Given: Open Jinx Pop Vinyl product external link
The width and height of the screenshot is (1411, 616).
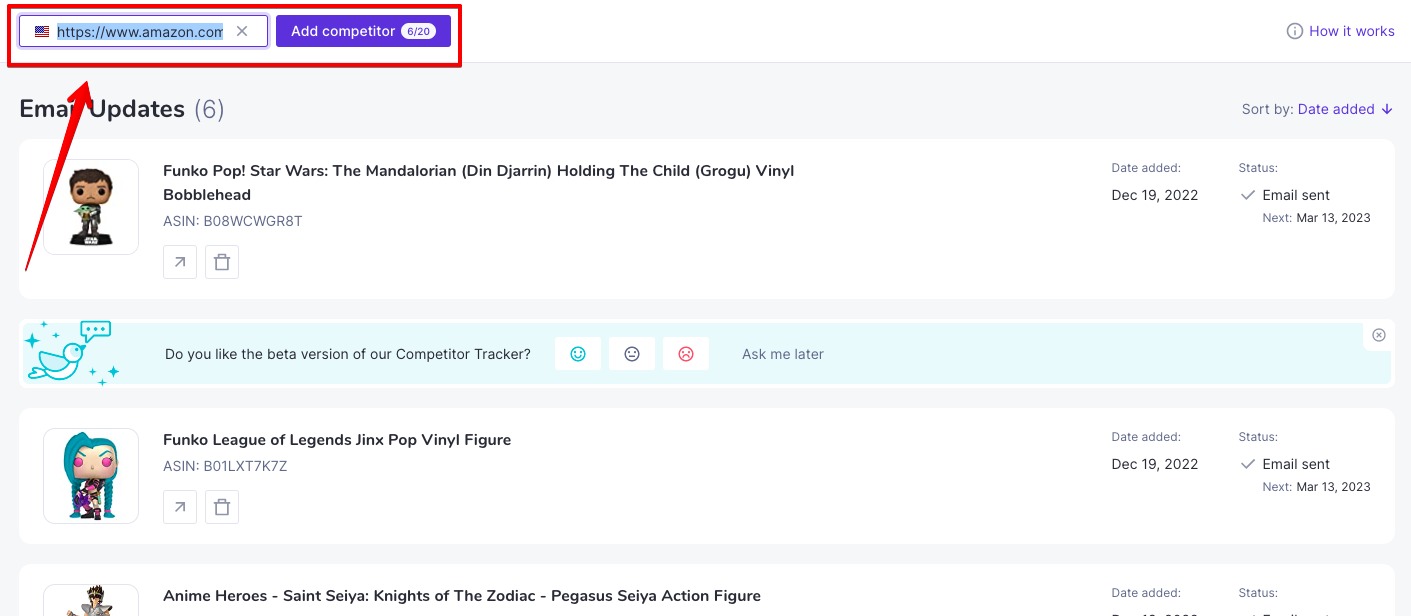Looking at the screenshot, I should point(180,507).
